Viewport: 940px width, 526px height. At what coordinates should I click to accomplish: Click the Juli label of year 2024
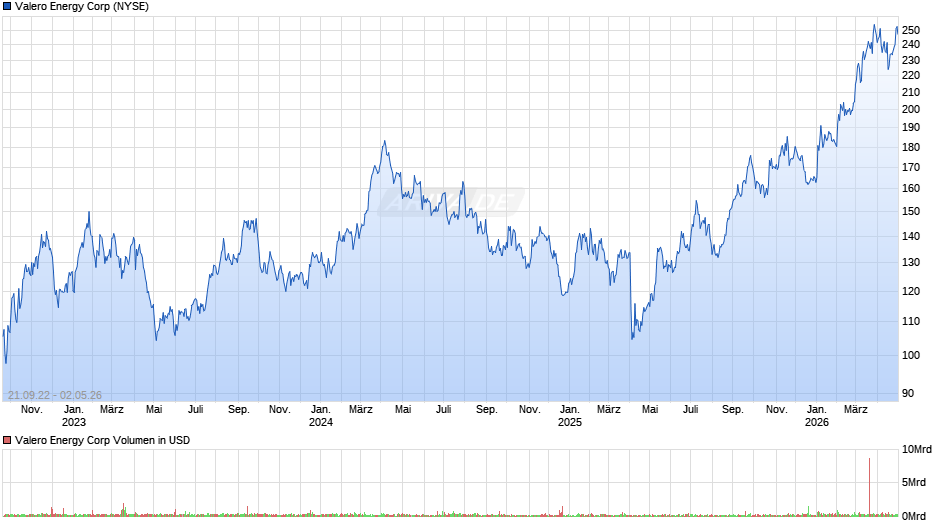(444, 410)
